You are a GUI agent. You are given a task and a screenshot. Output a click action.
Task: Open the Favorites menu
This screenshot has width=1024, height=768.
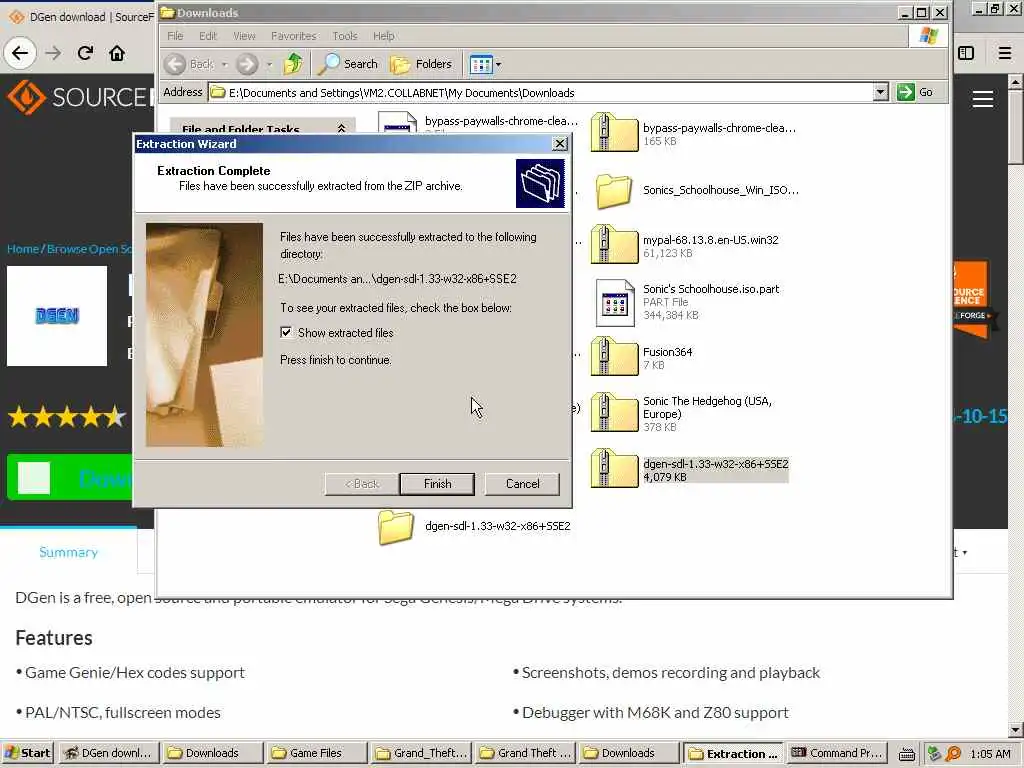(293, 36)
